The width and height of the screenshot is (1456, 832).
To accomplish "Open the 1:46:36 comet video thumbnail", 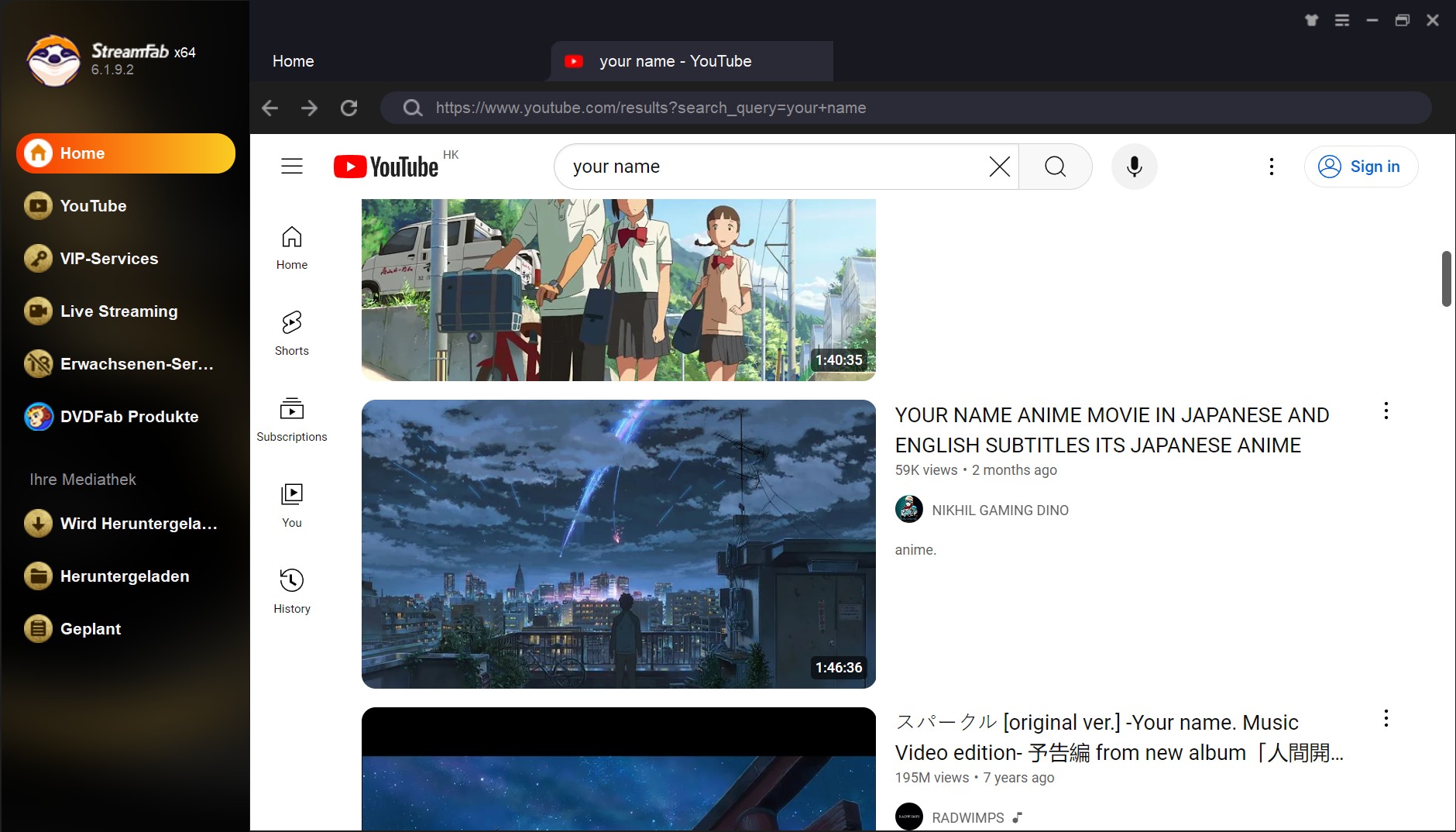I will 619,544.
